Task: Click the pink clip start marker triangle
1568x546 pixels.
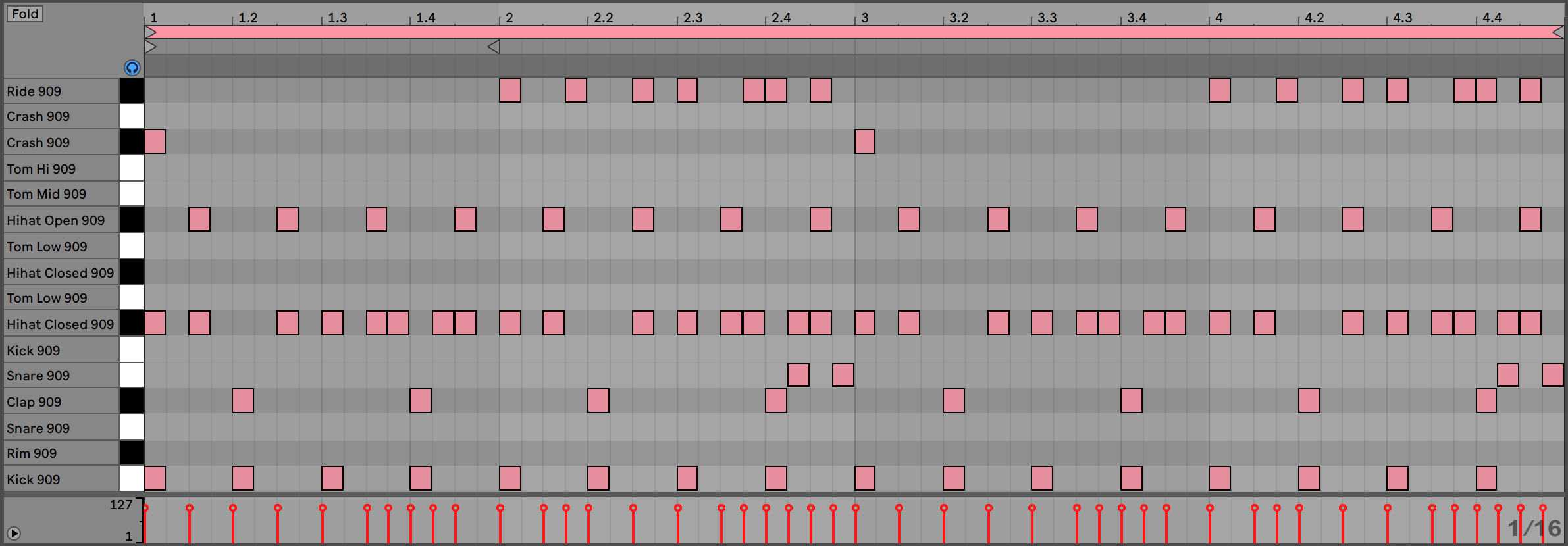Action: (x=150, y=32)
